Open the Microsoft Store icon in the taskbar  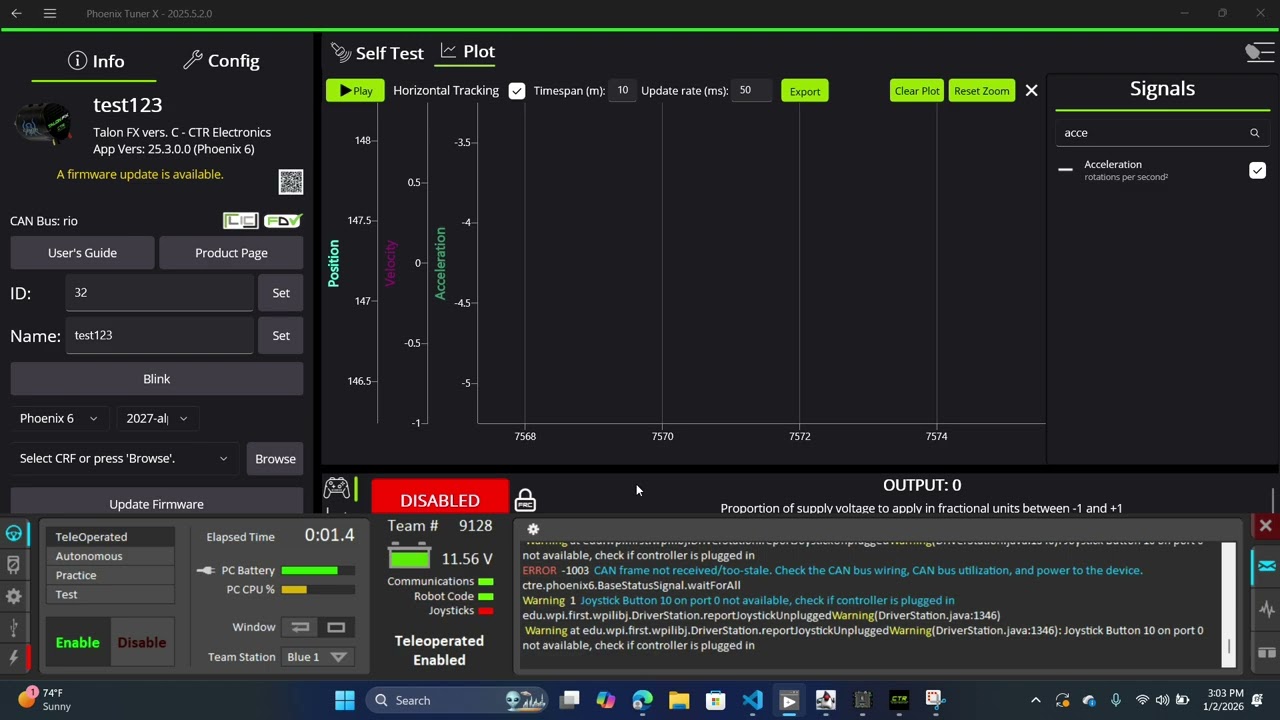(715, 700)
